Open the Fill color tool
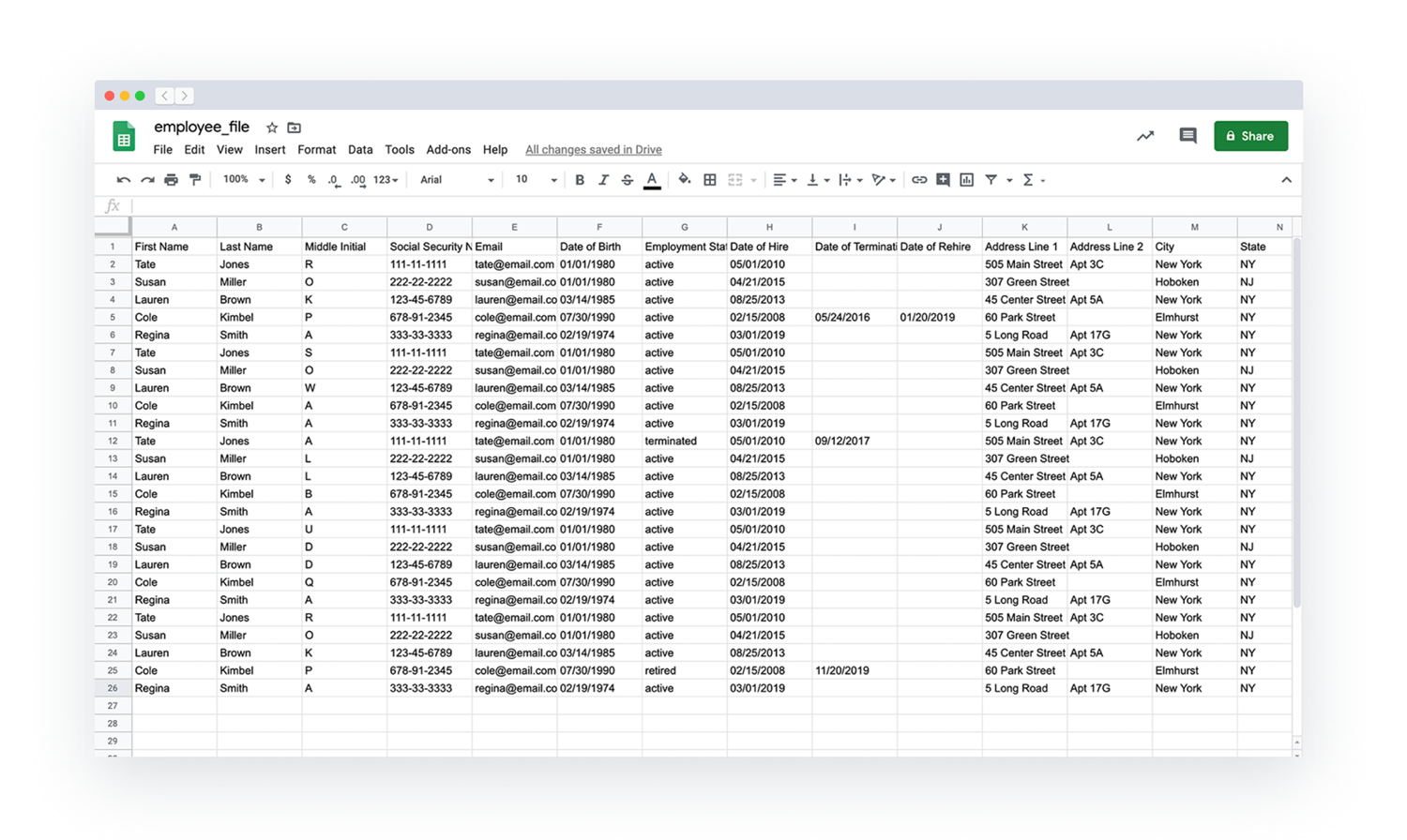Image resolution: width=1407 pixels, height=840 pixels. click(x=682, y=179)
